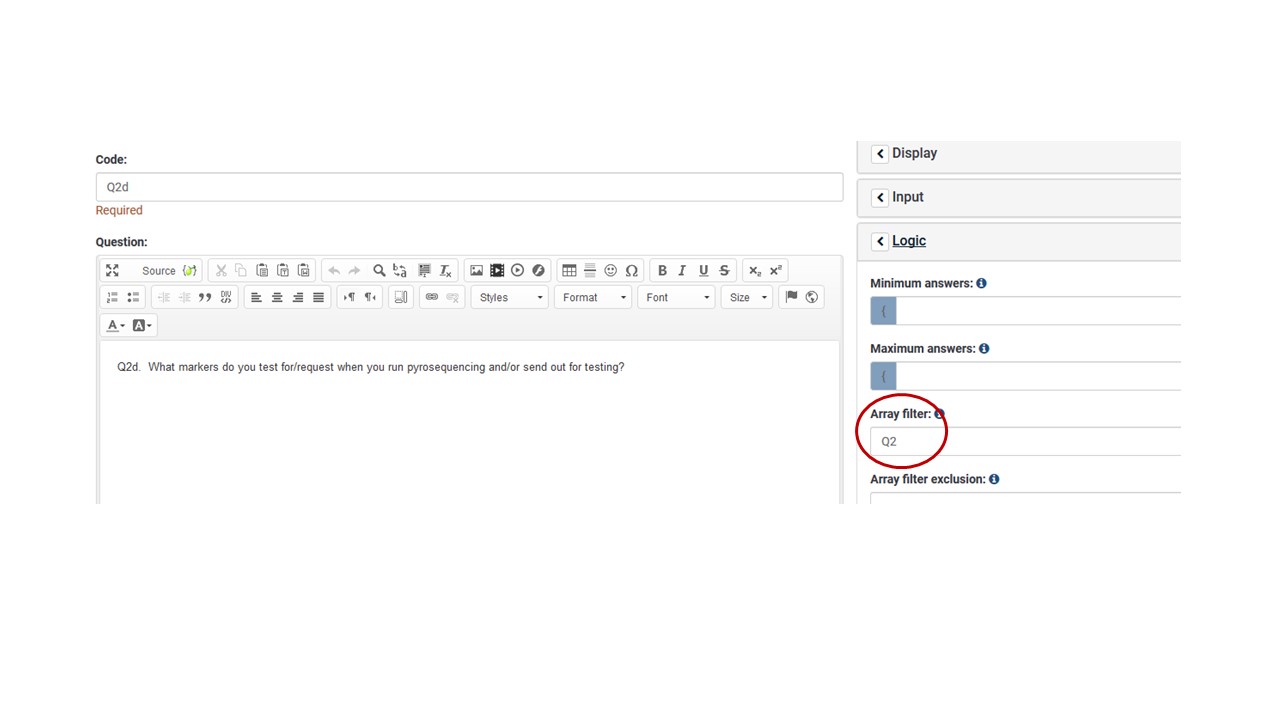
Task: Insert a hyperlink
Action: click(432, 298)
